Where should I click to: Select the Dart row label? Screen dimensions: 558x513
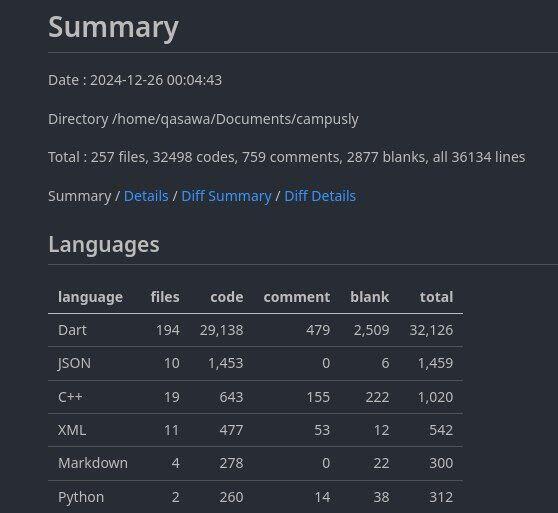pos(72,330)
